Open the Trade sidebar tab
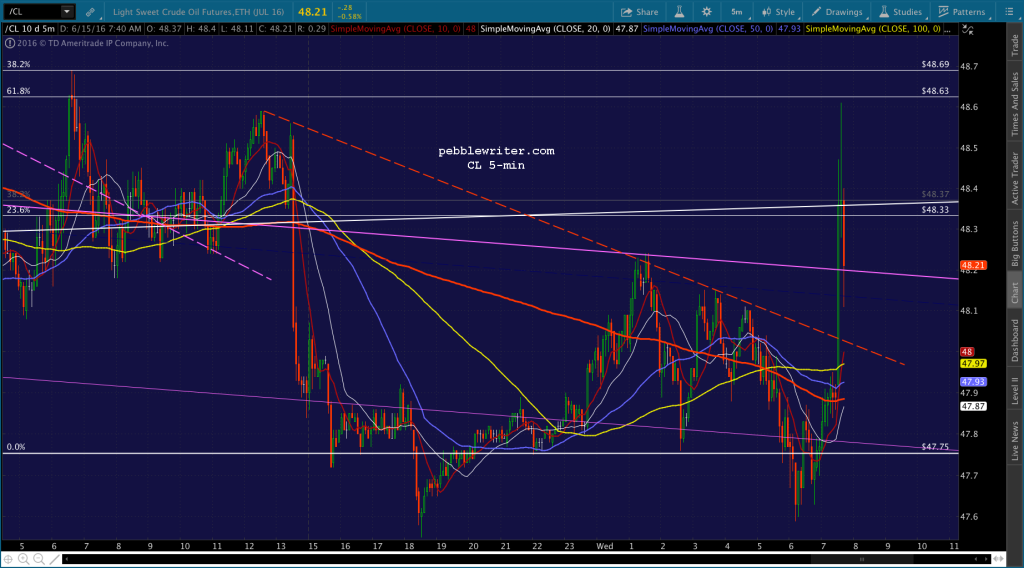This screenshot has width=1024, height=568. click(1015, 45)
